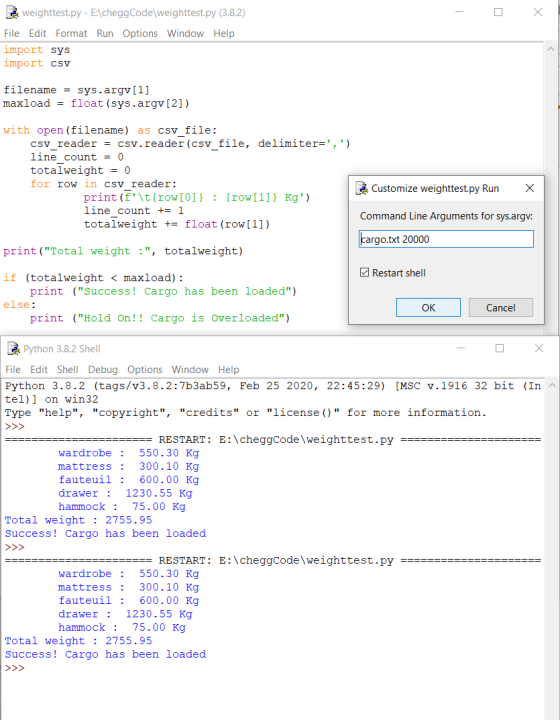Click the 'line_count = 0' code line
This screenshot has width=560, height=720.
77,157
